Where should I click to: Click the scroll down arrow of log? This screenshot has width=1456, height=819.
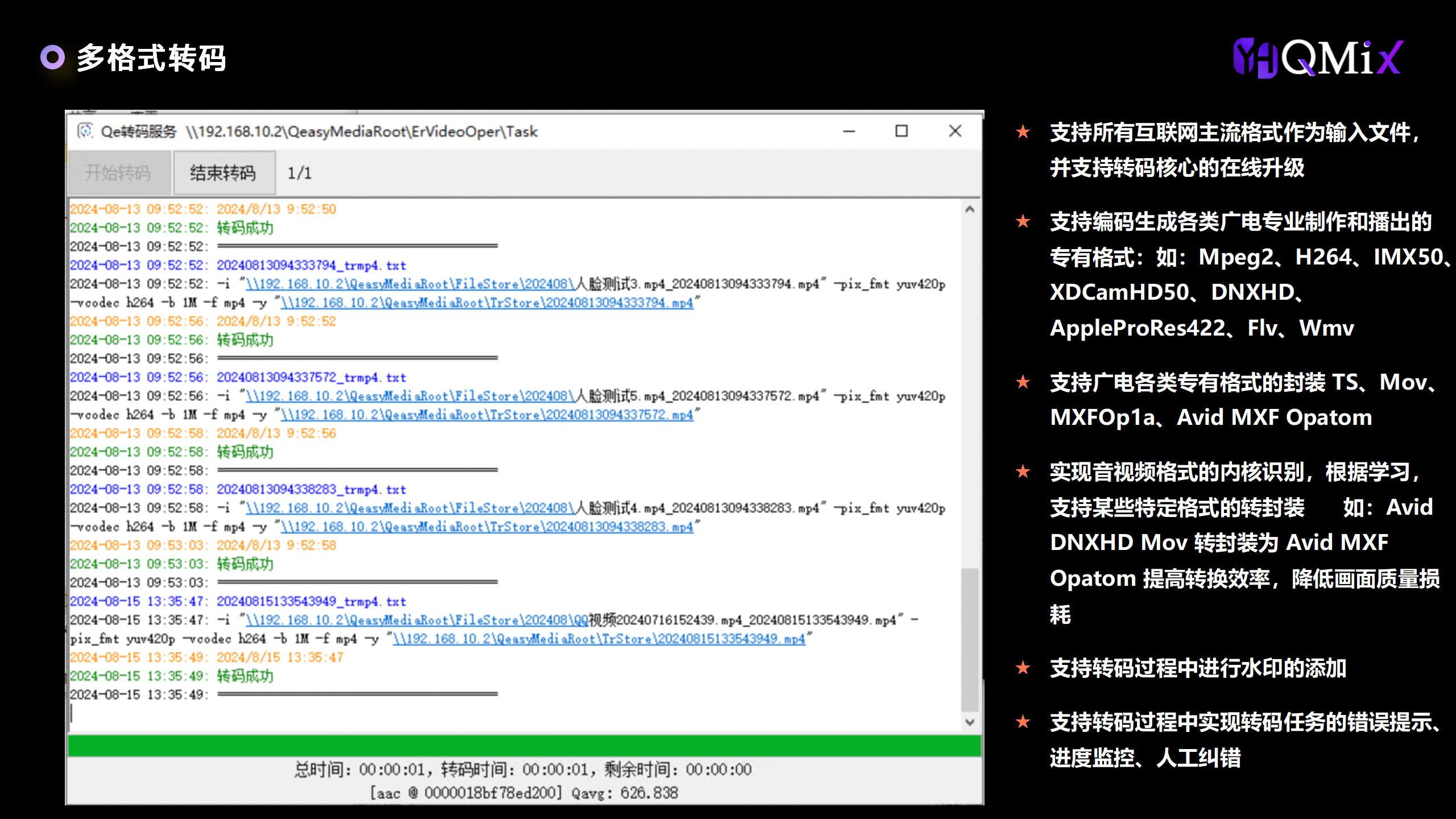[970, 722]
